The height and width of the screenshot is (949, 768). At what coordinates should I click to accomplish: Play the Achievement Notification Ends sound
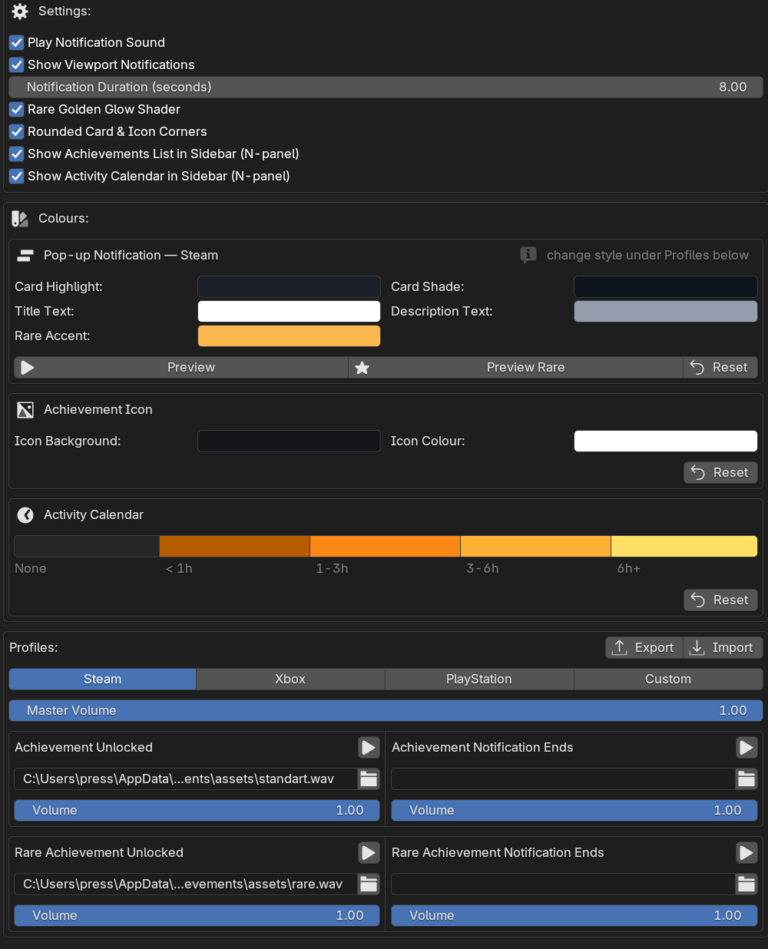pyautogui.click(x=746, y=747)
